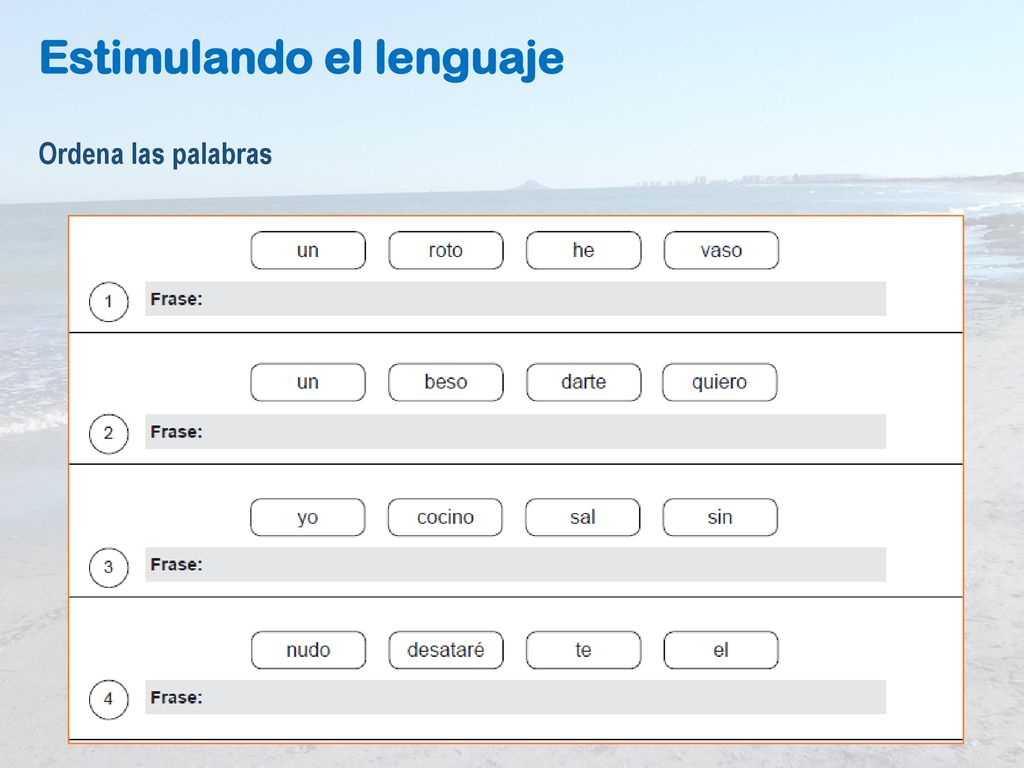Click the word 'he' in exercise 1
1024x768 pixels.
coord(584,250)
